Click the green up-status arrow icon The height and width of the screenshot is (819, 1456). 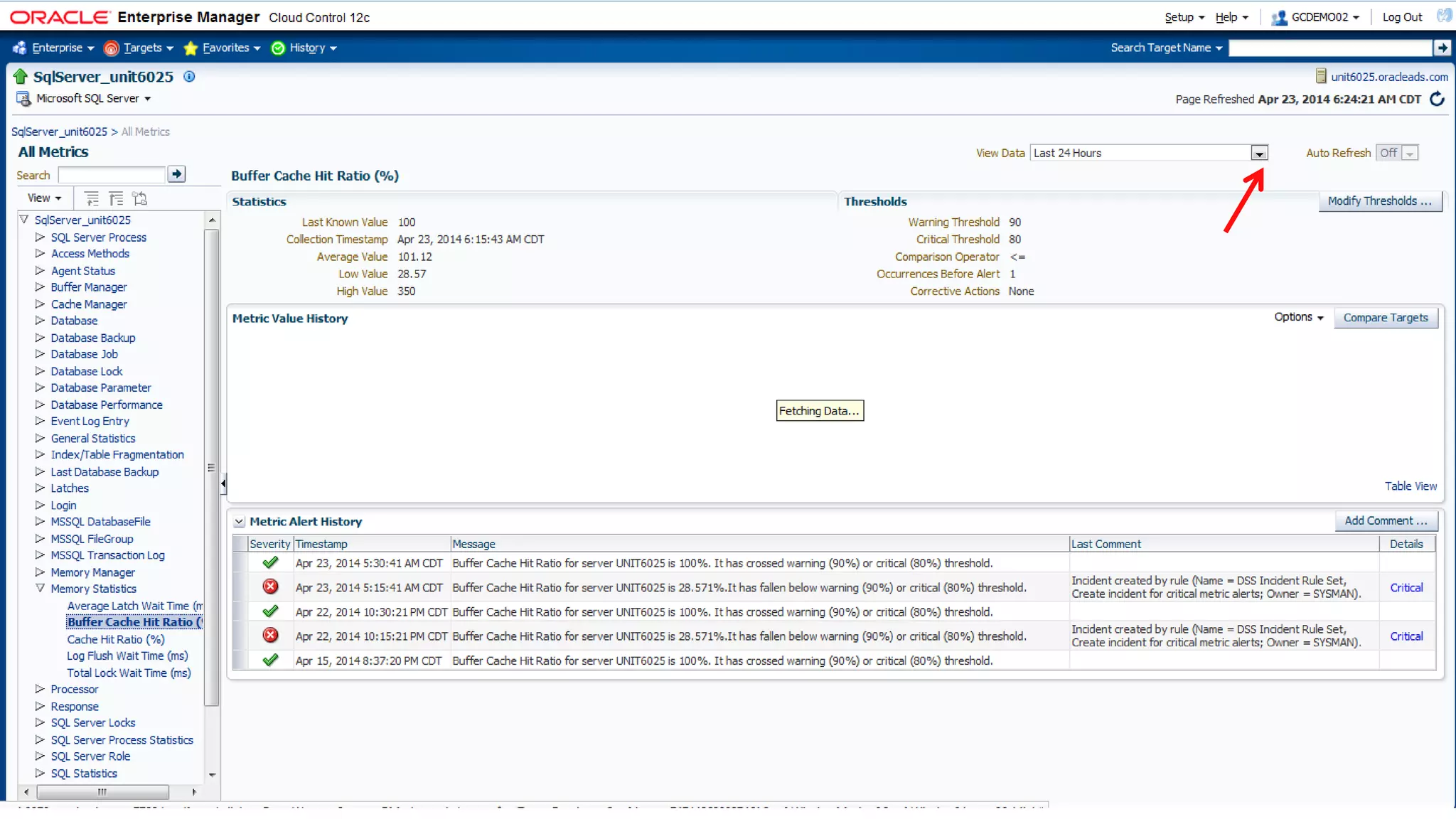pyautogui.click(x=20, y=77)
